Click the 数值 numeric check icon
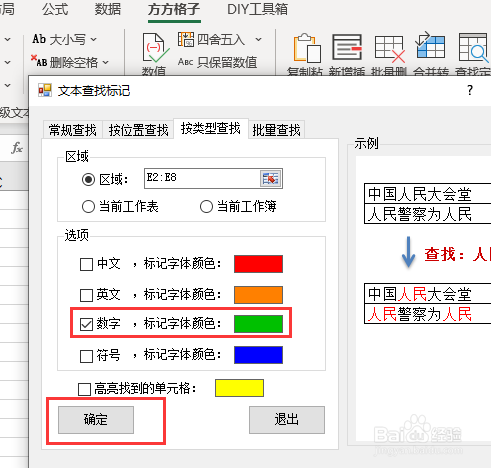 pyautogui.click(x=155, y=48)
